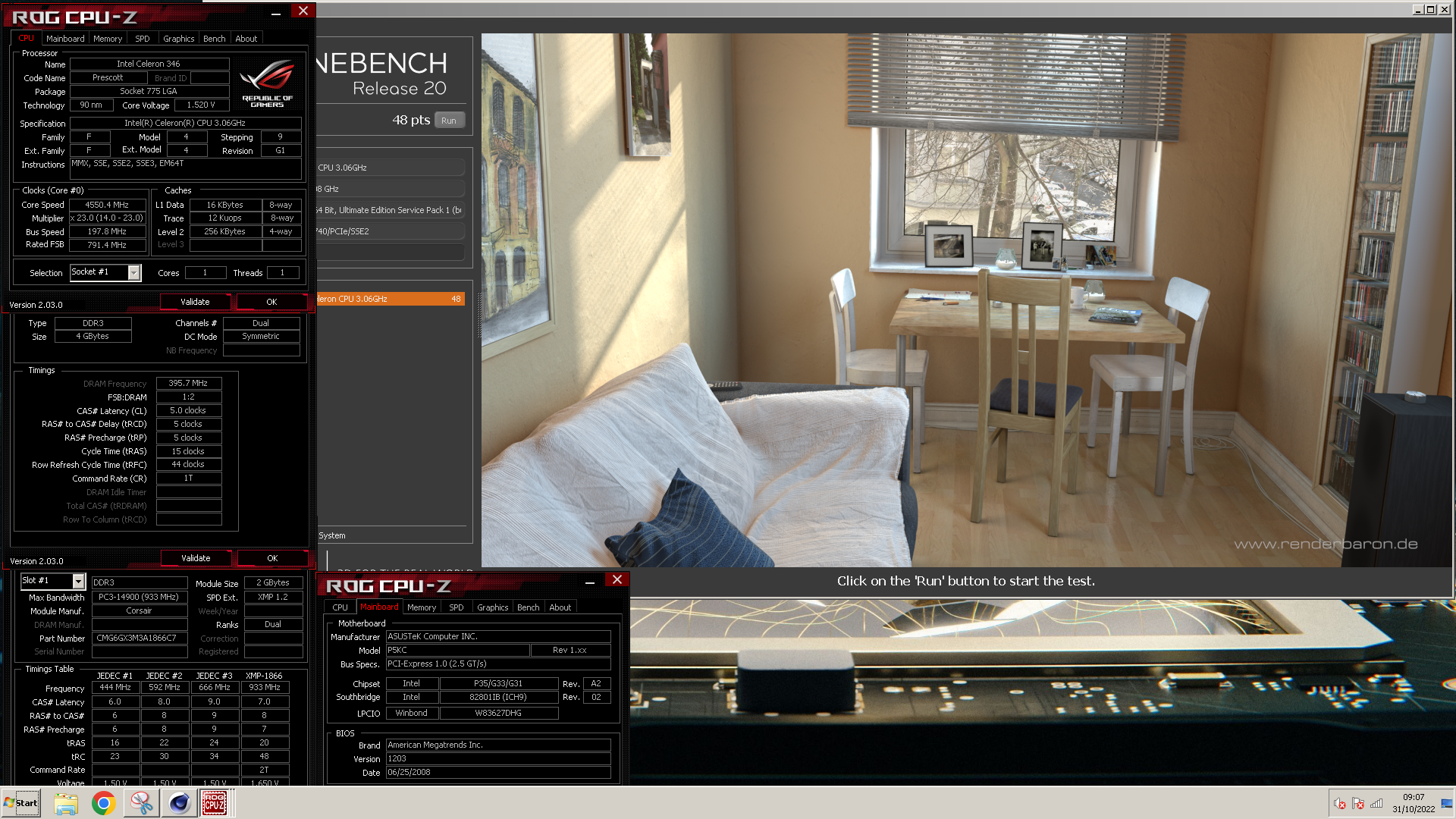1456x819 pixels.
Task: Click the muted volume tray icon
Action: tap(1340, 804)
